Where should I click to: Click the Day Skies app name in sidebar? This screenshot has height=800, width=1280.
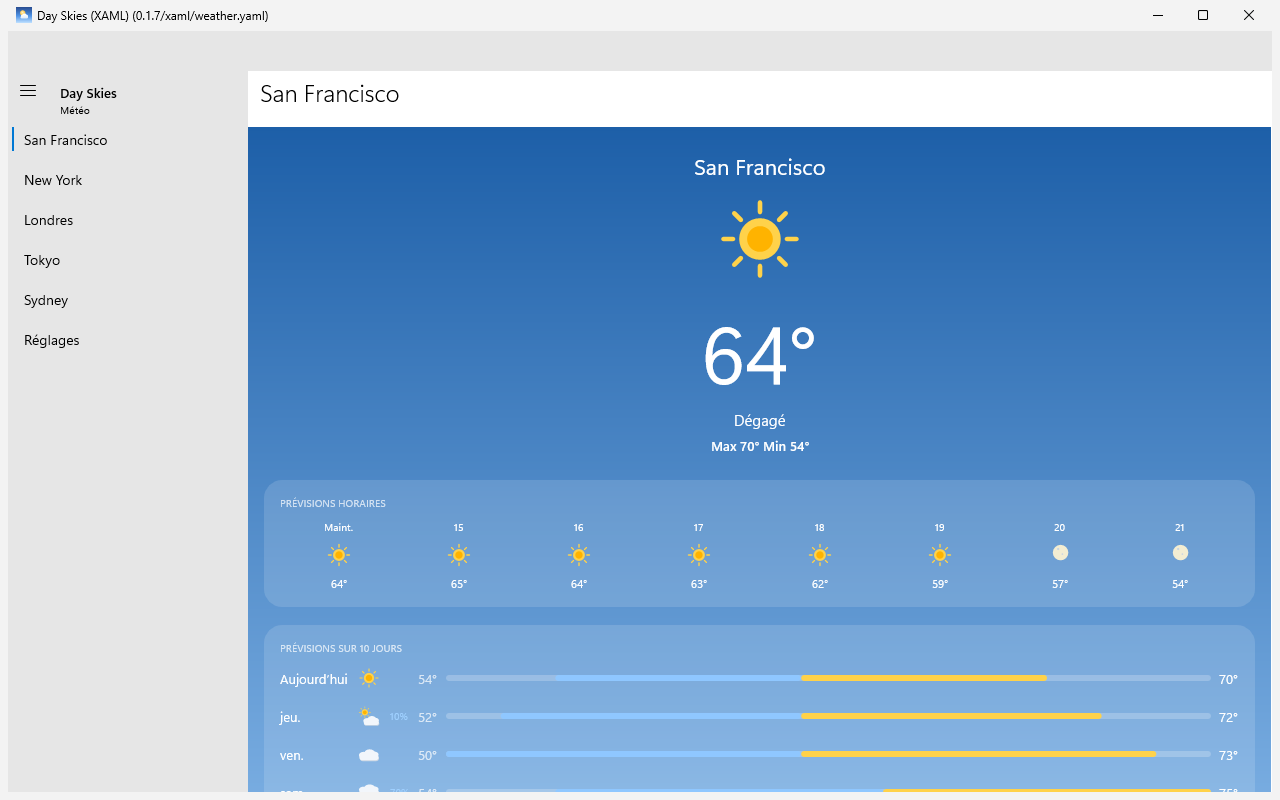tap(88, 93)
